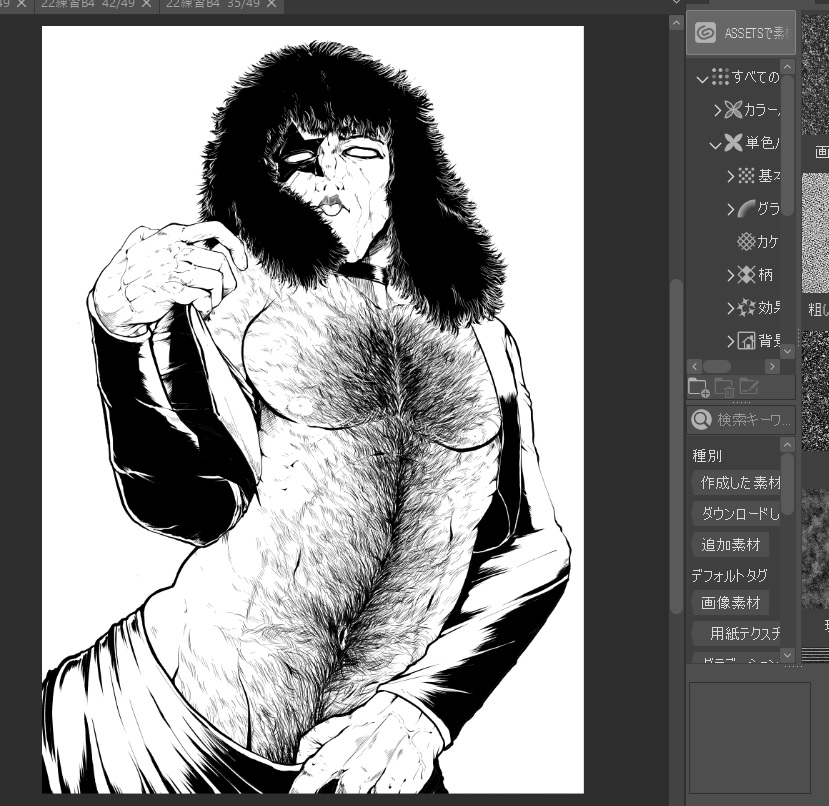Screen dimensions: 829x806
Task: Expand the 背景 background folder
Action: [731, 341]
